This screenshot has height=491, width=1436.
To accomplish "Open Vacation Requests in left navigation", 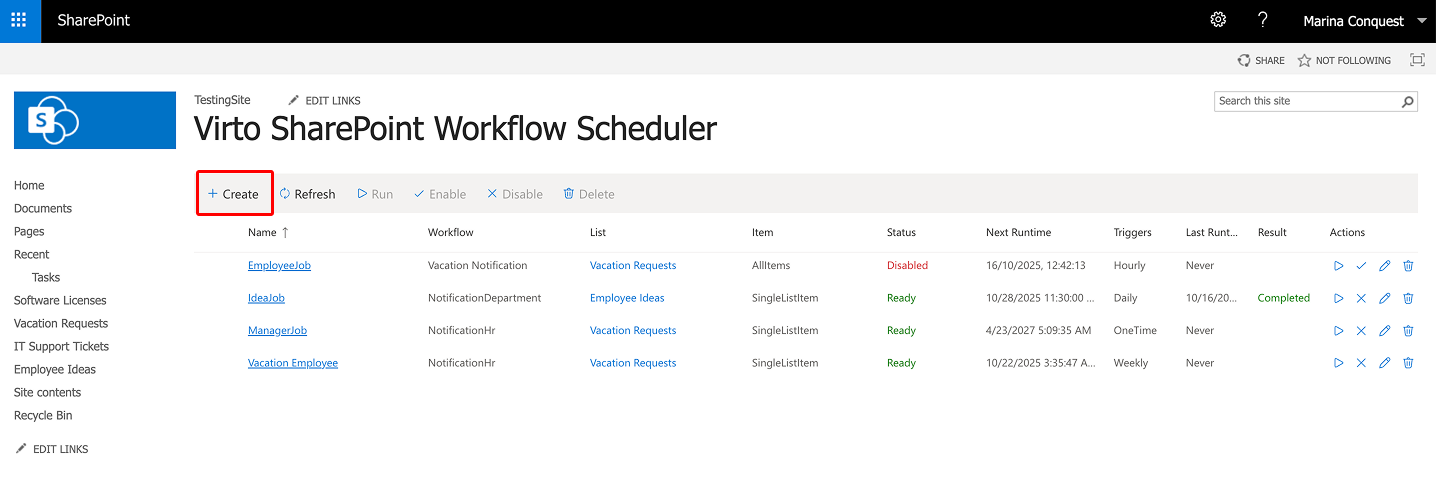I will pyautogui.click(x=61, y=323).
